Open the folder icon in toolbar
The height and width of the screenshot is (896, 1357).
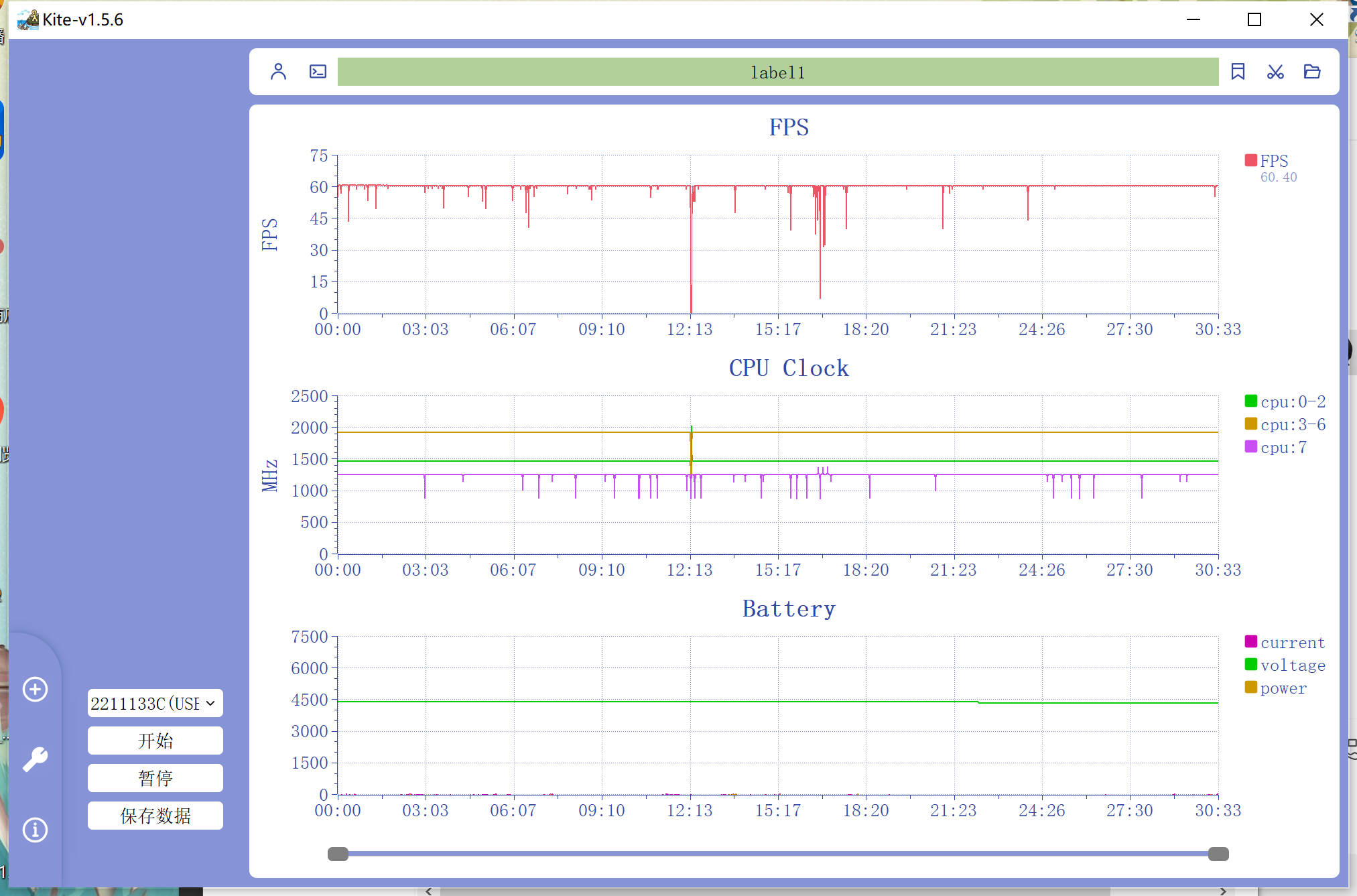pyautogui.click(x=1312, y=72)
